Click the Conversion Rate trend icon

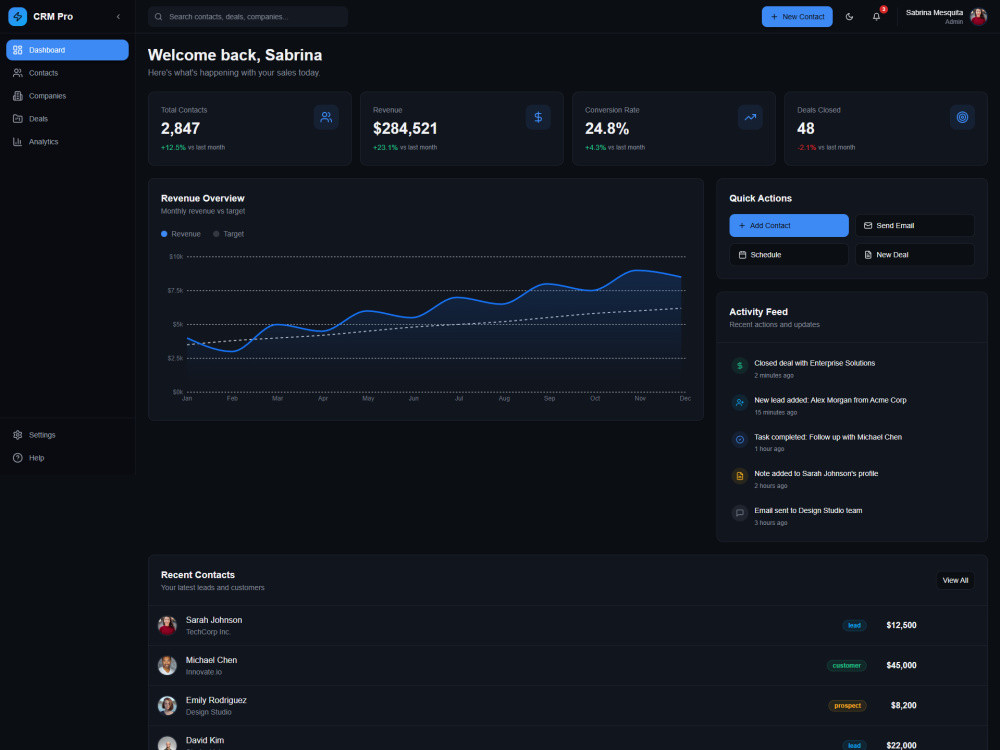[x=750, y=117]
